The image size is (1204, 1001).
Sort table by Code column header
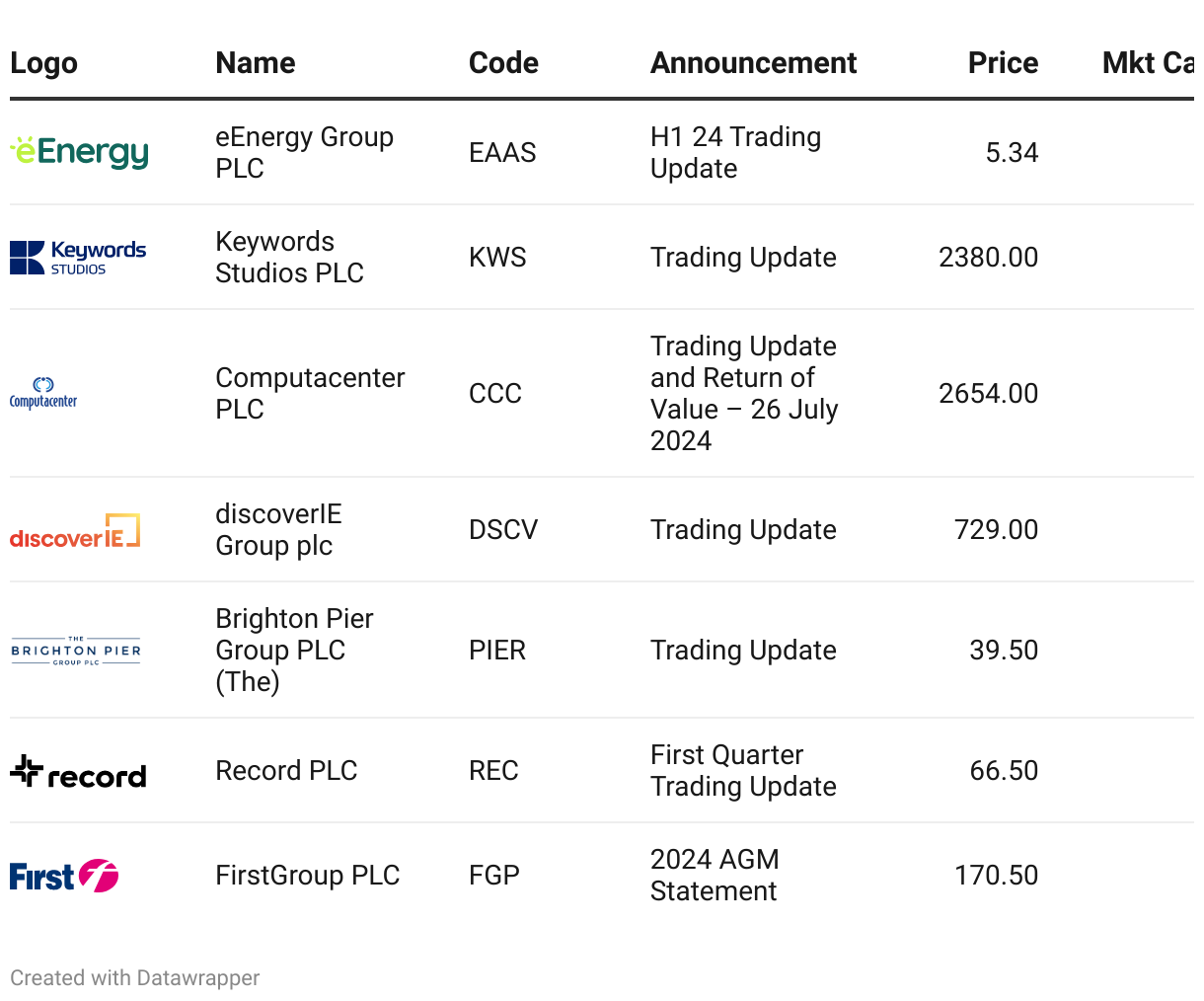pyautogui.click(x=503, y=63)
